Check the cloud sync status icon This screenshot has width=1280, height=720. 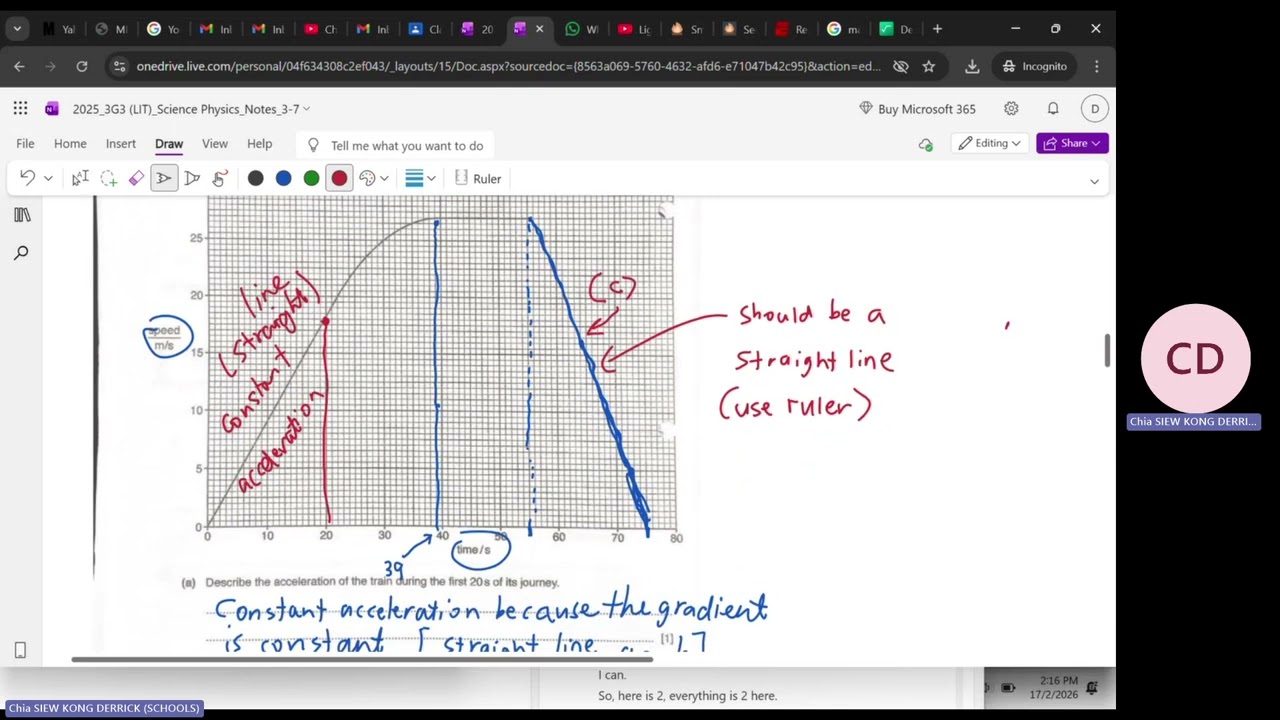pyautogui.click(x=926, y=144)
